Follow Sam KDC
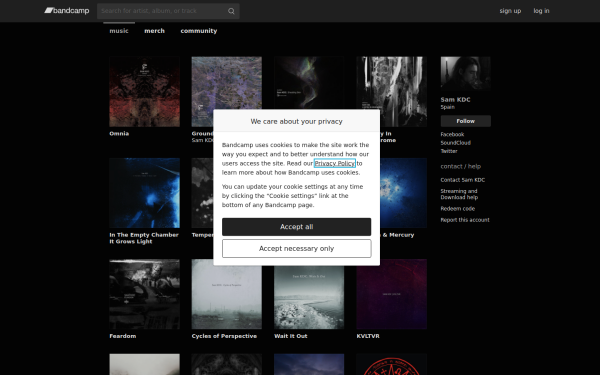 466,121
